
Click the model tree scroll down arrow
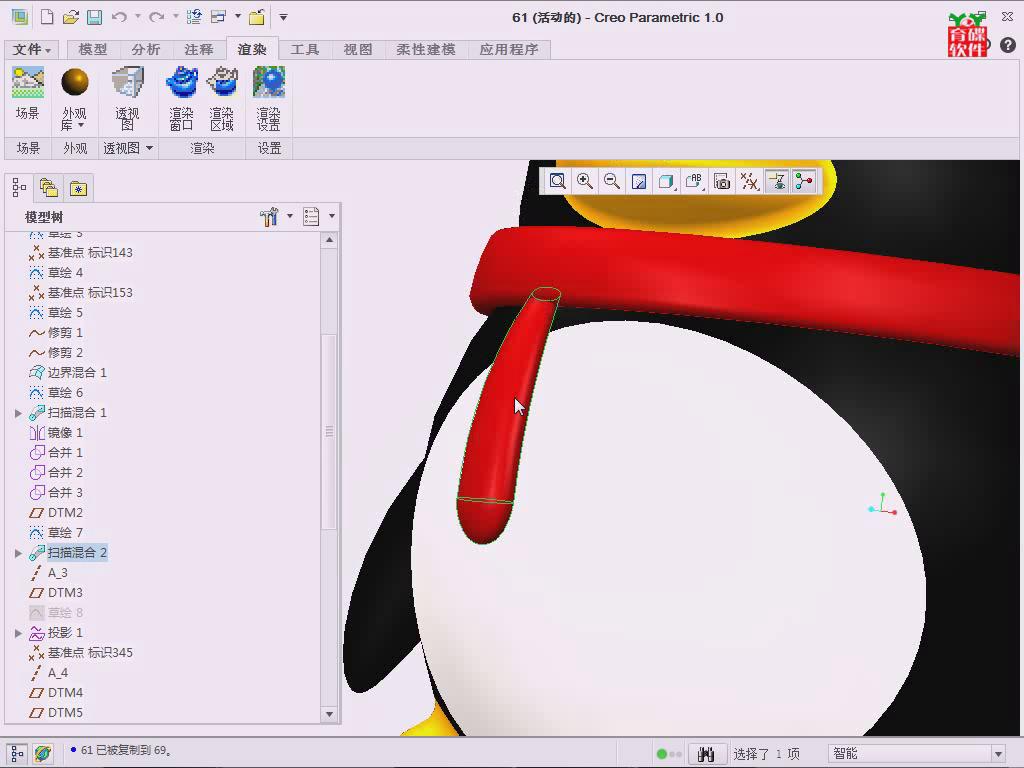(x=329, y=714)
